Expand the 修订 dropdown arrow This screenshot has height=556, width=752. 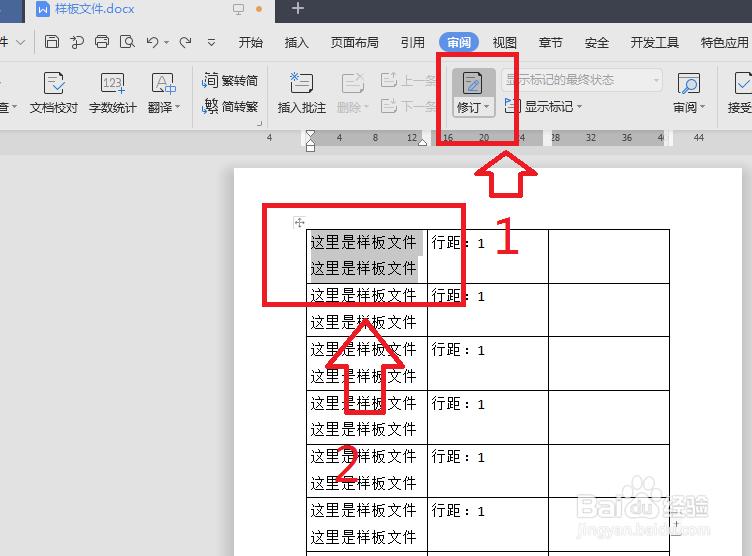486,107
